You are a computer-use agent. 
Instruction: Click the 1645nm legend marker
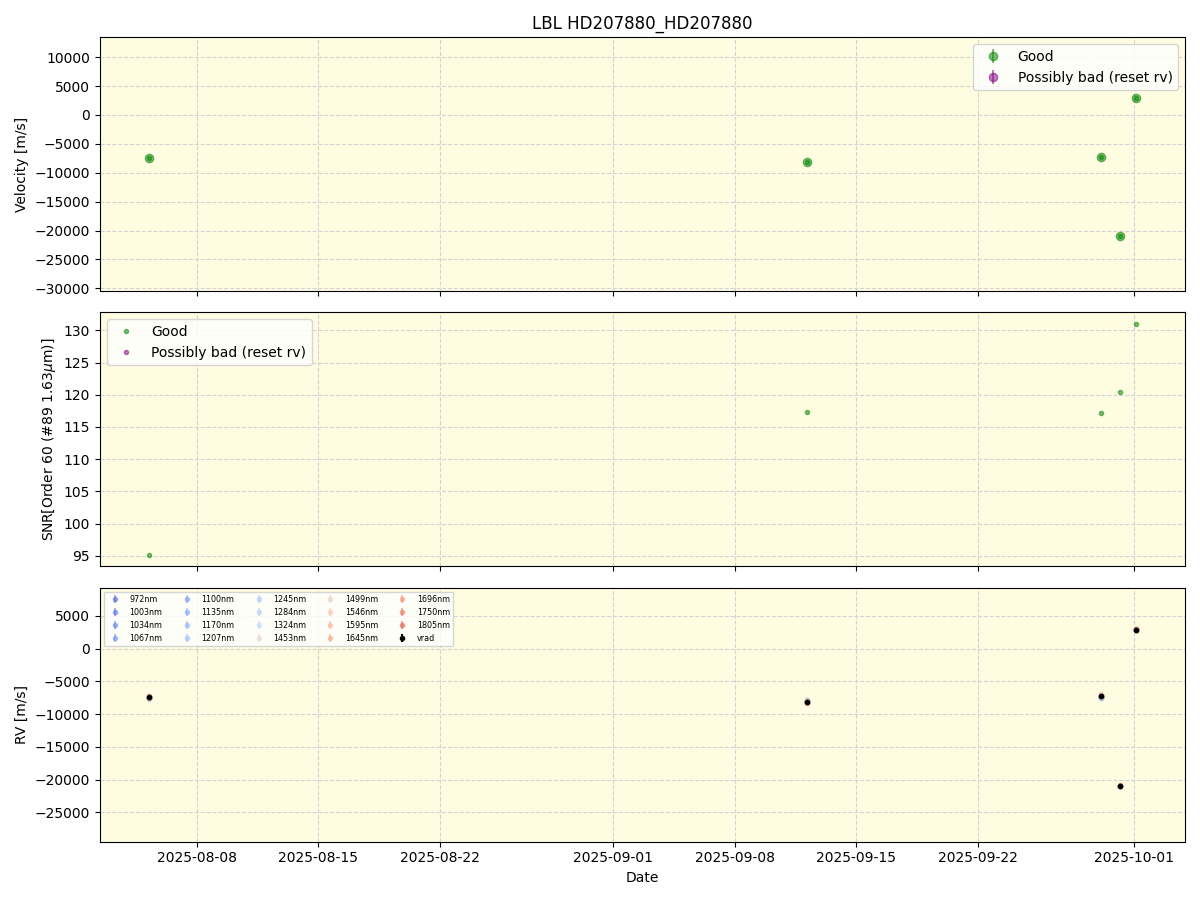(331, 638)
